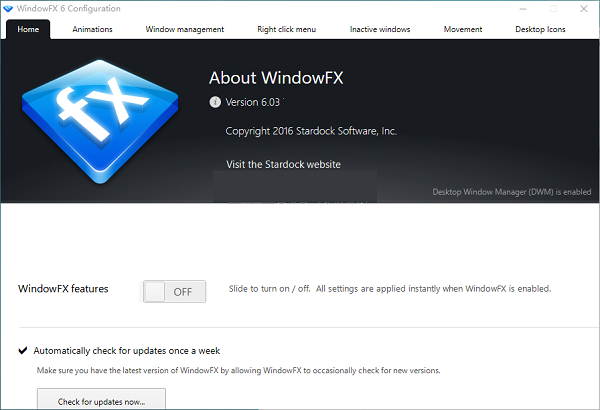This screenshot has height=410, width=600.
Task: Click the About WindowFX heading
Action: (276, 78)
